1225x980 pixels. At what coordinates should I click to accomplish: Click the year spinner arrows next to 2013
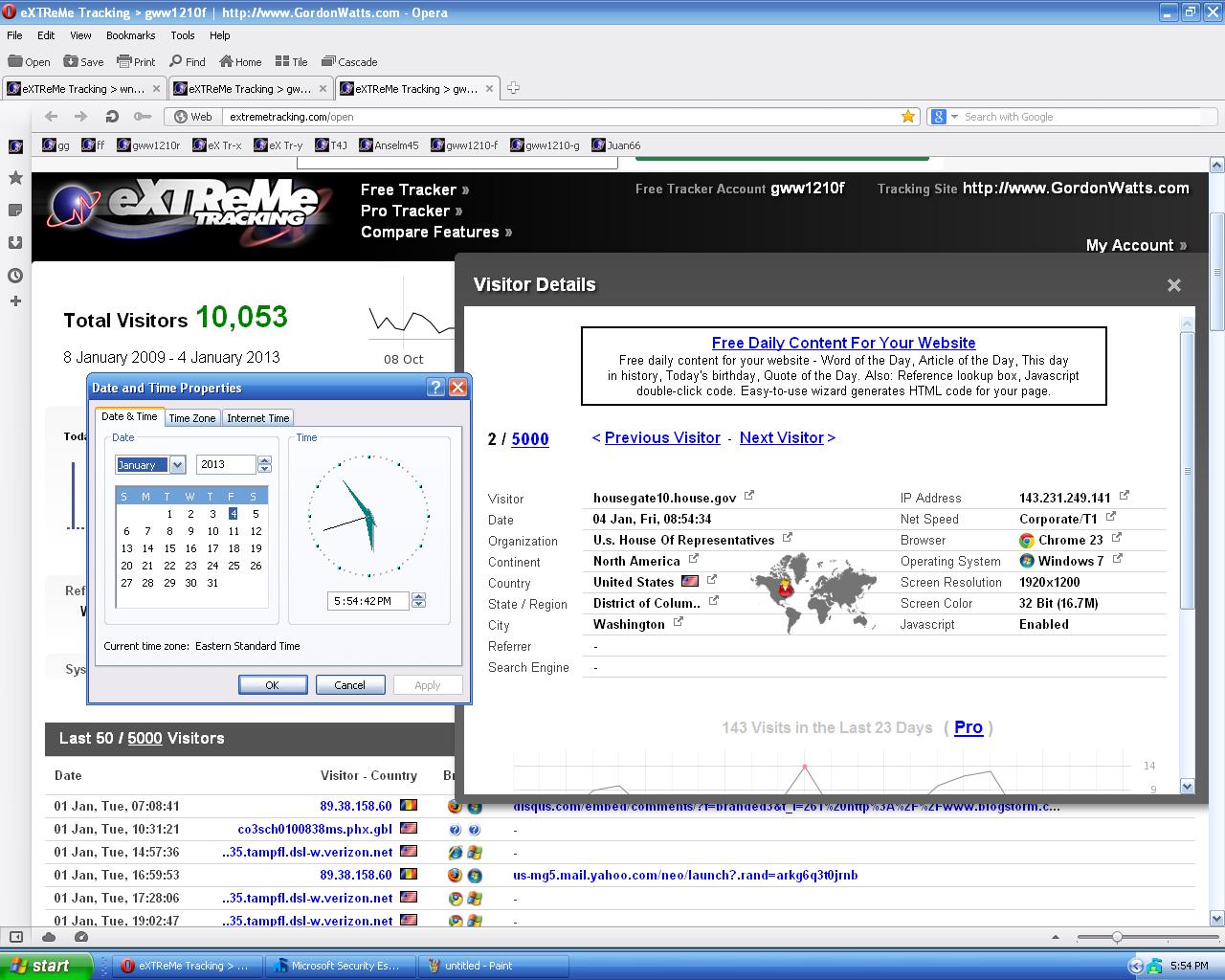[265, 464]
